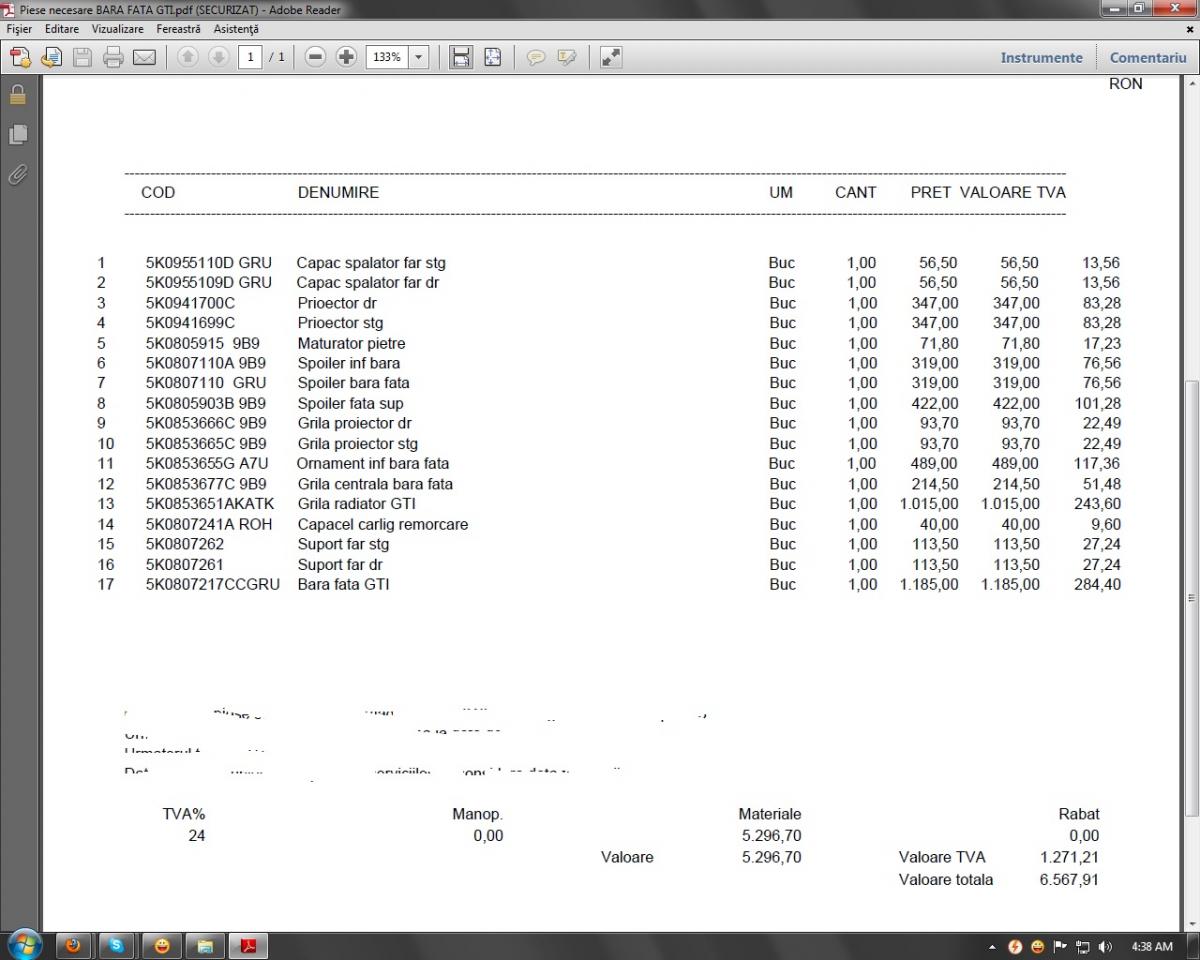Open the Fișier menu
Image resolution: width=1200 pixels, height=960 pixels.
(x=19, y=29)
